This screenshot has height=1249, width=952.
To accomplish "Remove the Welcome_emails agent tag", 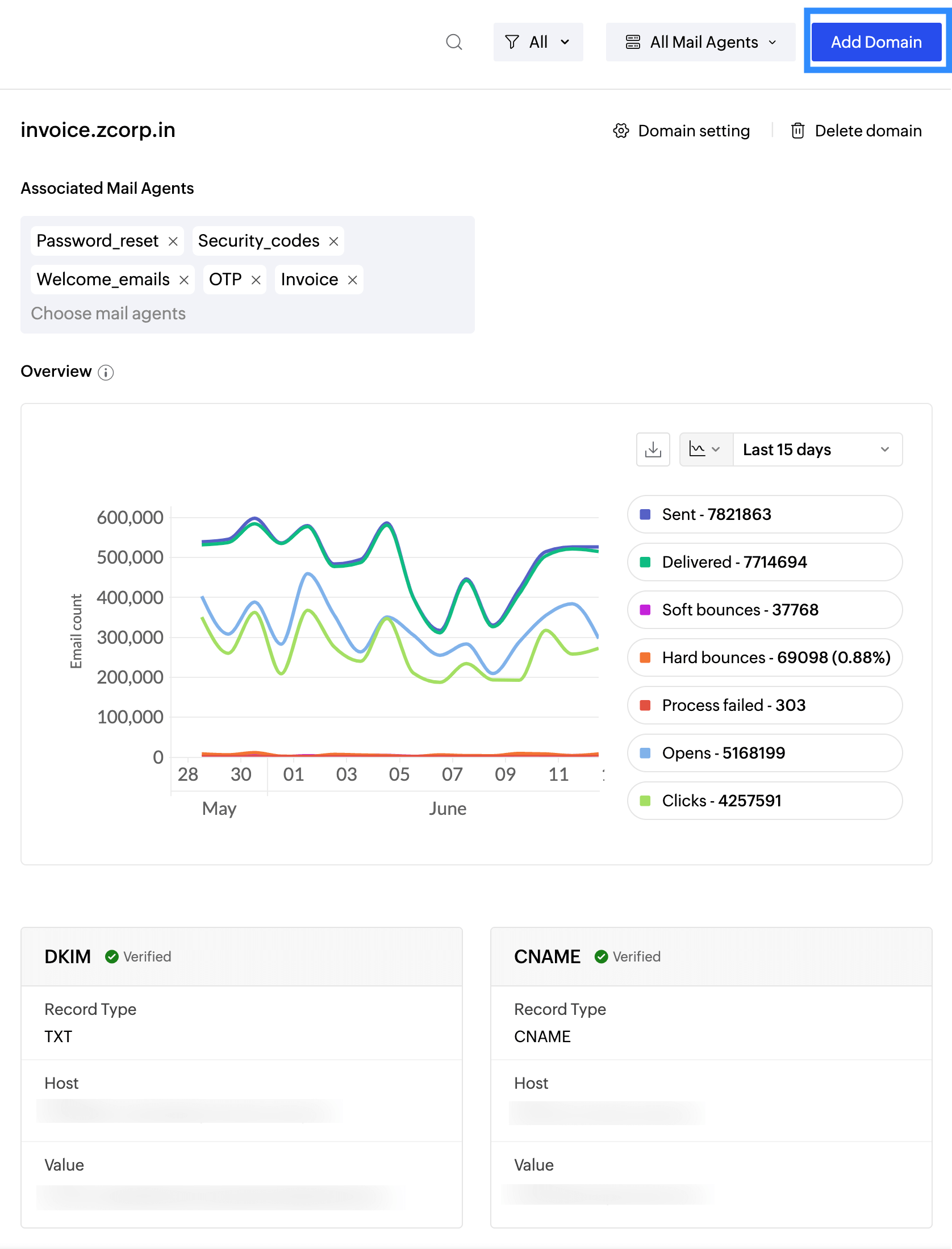I will tap(184, 280).
